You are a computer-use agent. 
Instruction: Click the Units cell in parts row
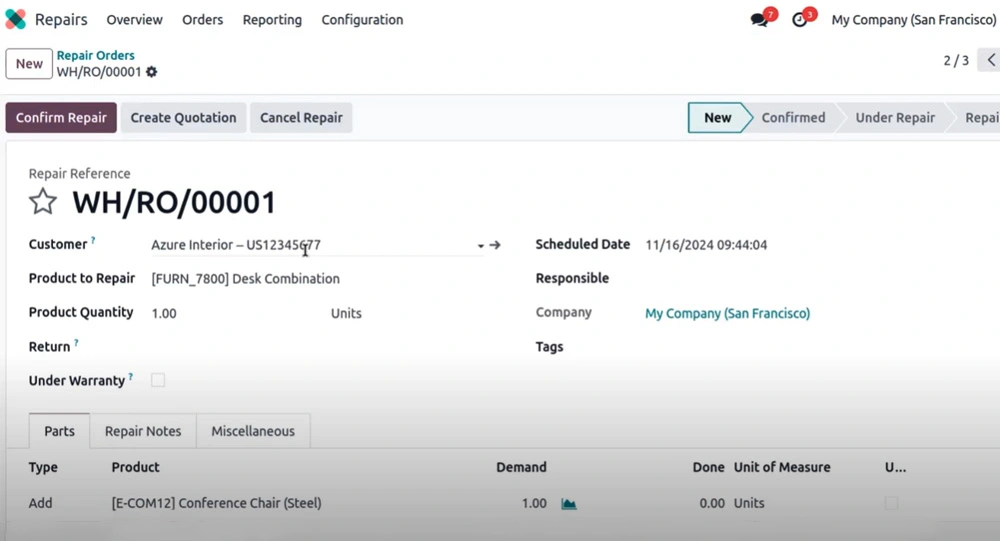click(749, 503)
